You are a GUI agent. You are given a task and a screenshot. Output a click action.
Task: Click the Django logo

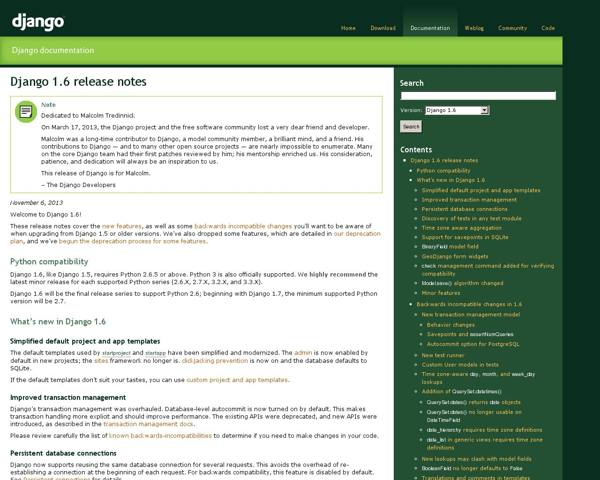(x=38, y=20)
